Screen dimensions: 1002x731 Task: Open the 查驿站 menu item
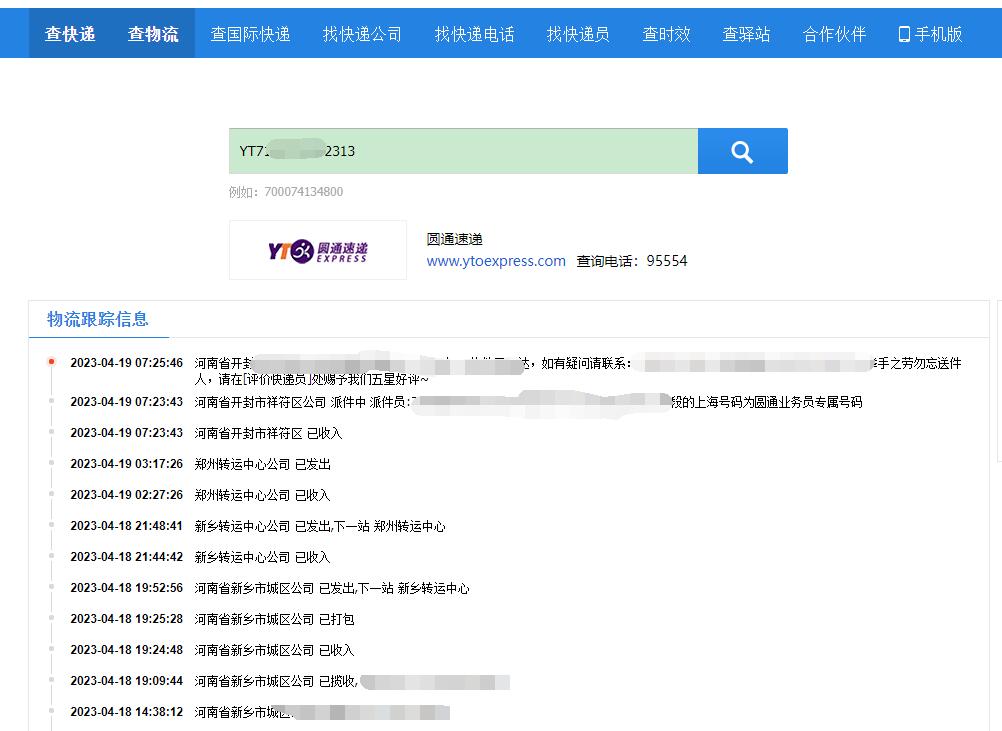[746, 33]
